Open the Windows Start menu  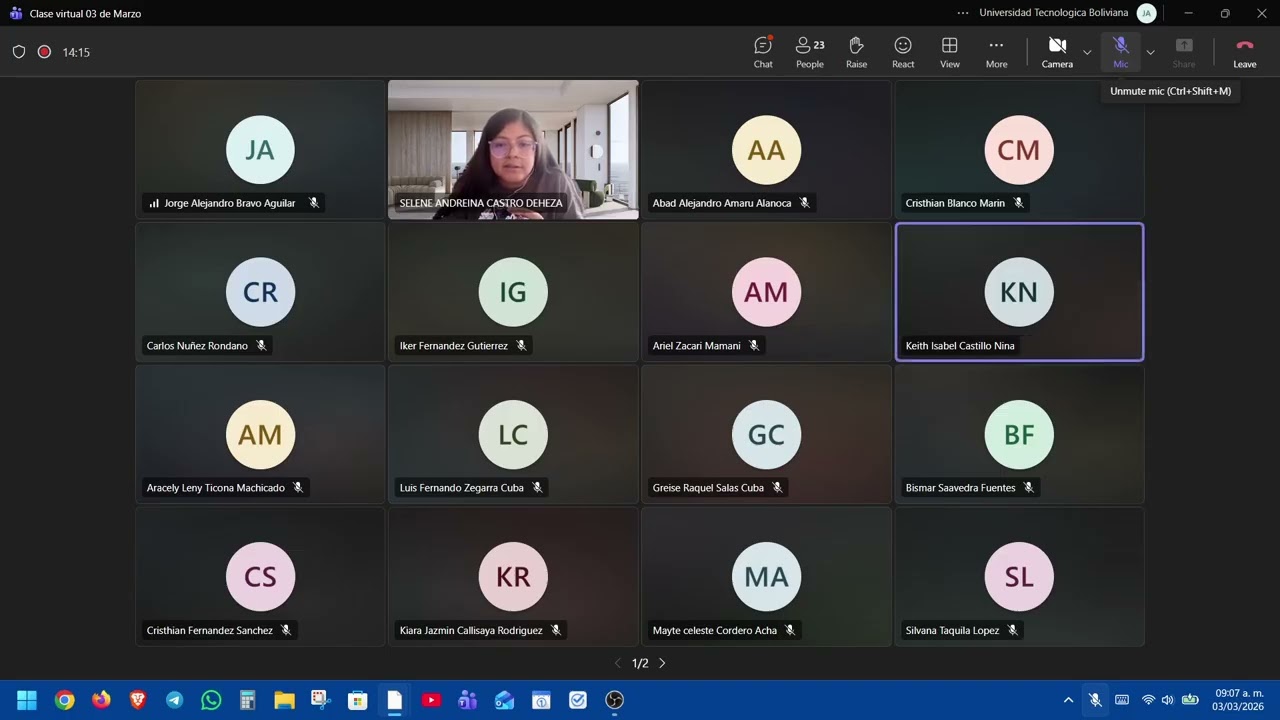(x=27, y=700)
